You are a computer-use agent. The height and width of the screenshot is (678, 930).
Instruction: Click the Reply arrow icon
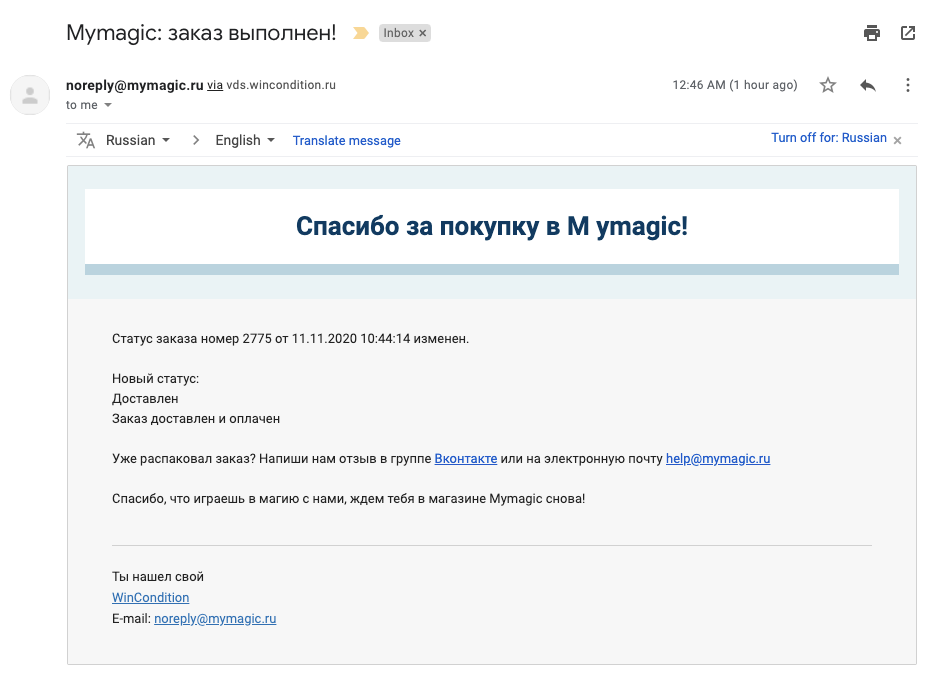868,85
